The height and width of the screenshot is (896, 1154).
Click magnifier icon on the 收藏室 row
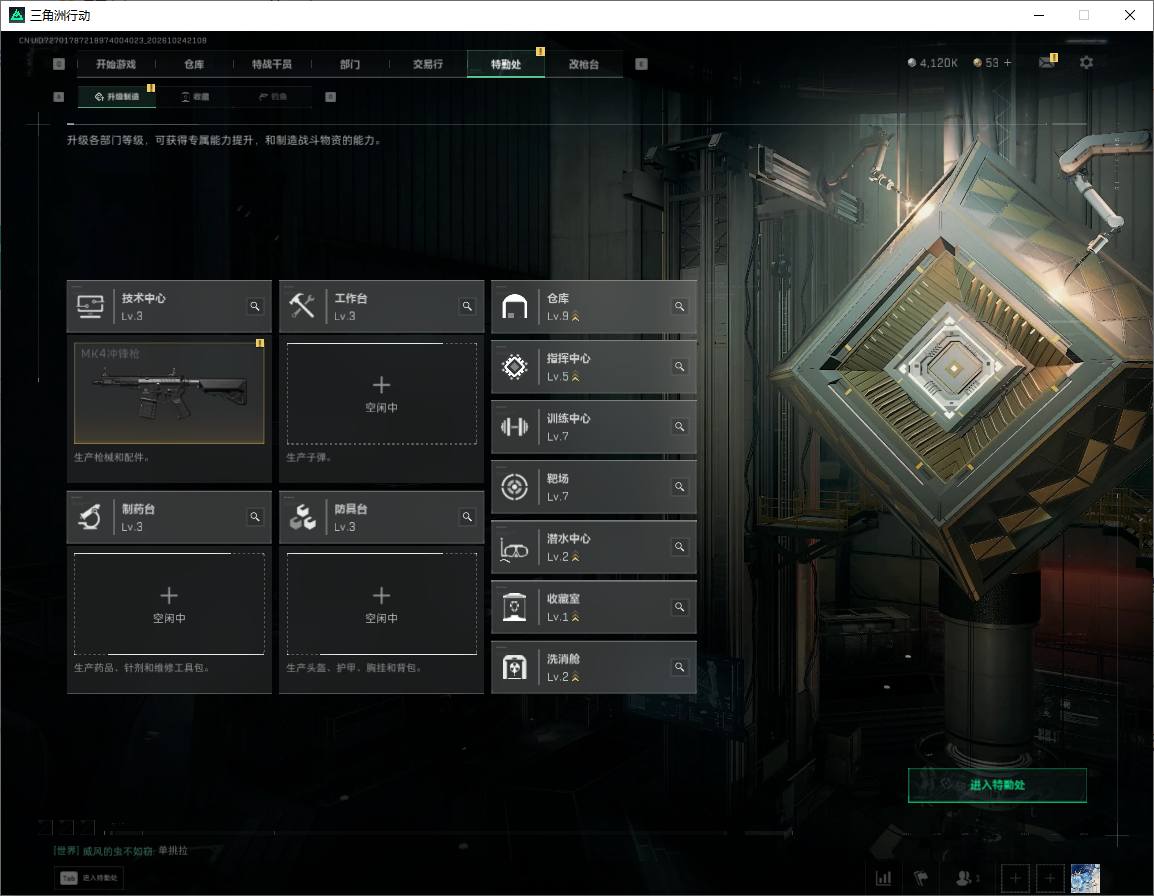679,607
